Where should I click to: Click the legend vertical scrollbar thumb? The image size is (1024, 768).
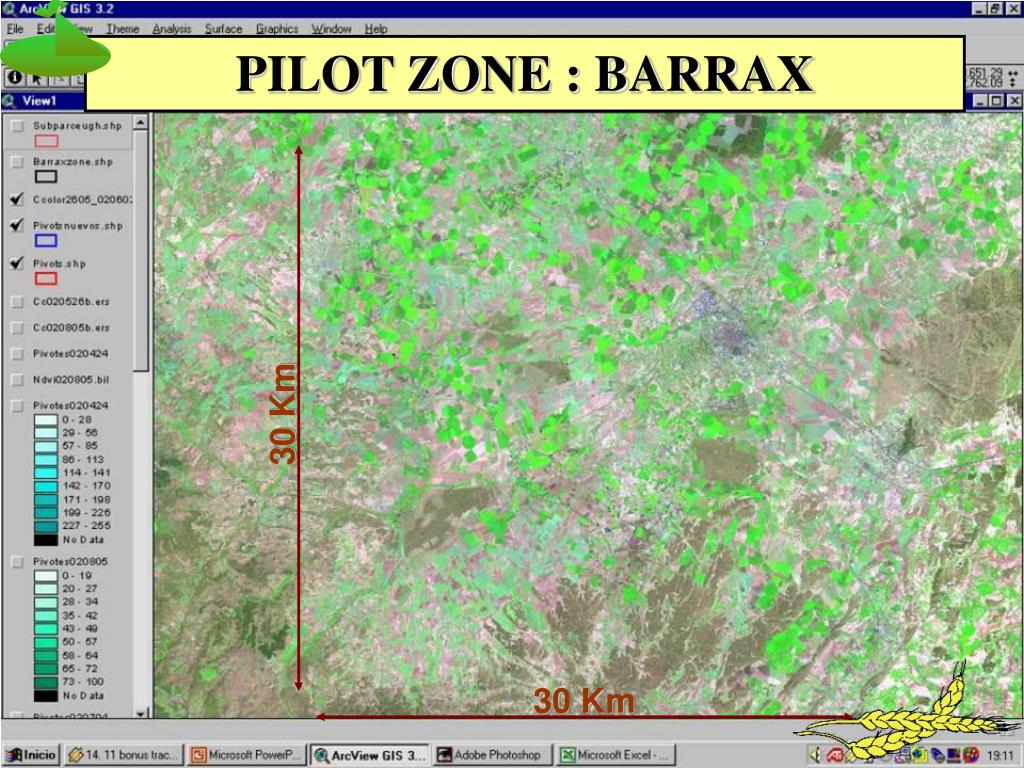pyautogui.click(x=141, y=251)
